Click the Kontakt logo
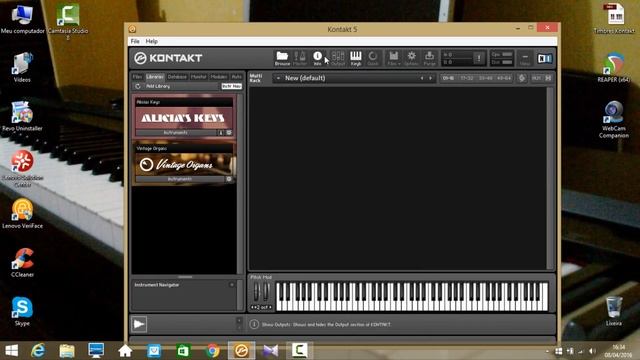This screenshot has height=360, width=640. (x=168, y=58)
